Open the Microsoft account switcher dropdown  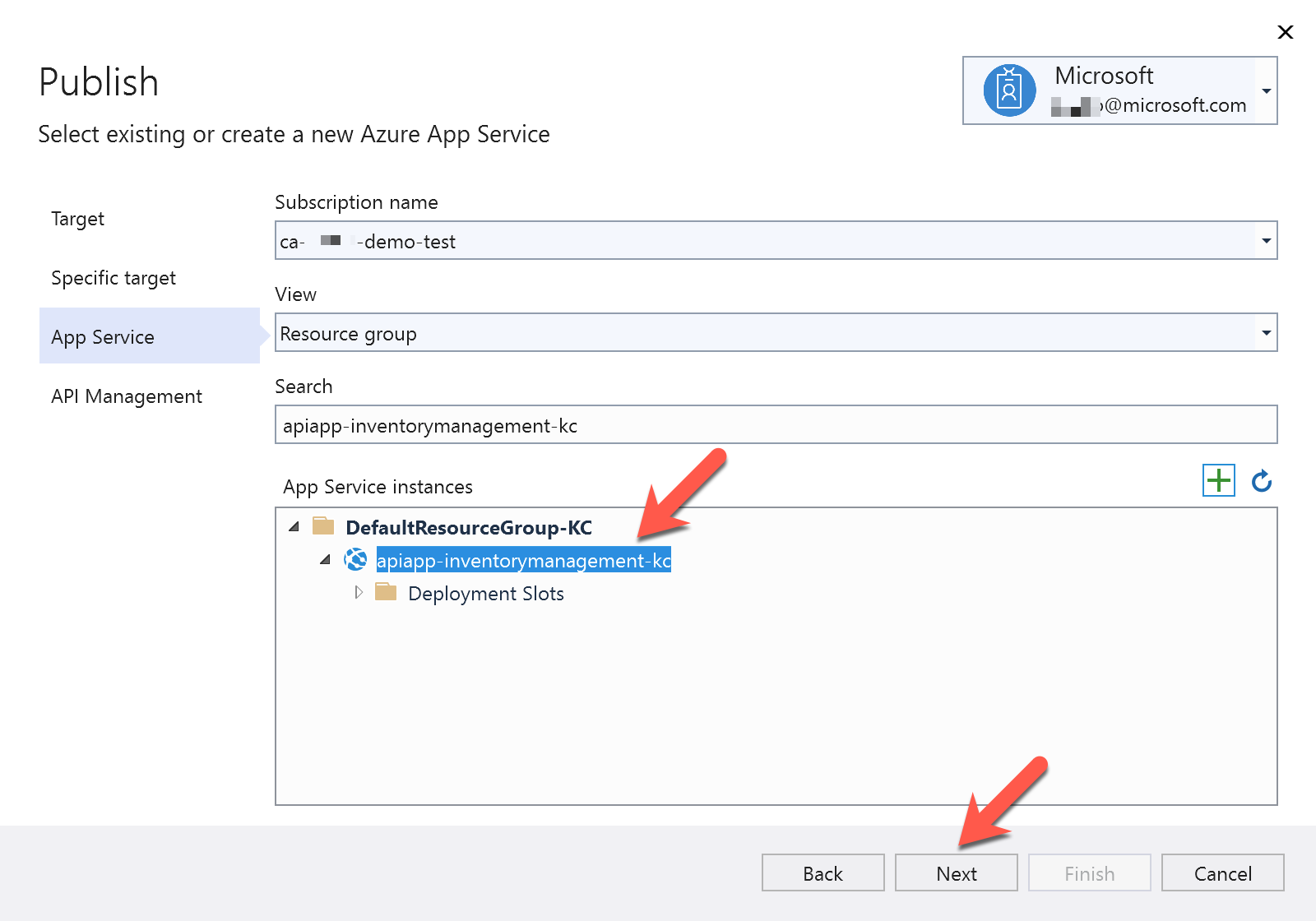(1266, 90)
